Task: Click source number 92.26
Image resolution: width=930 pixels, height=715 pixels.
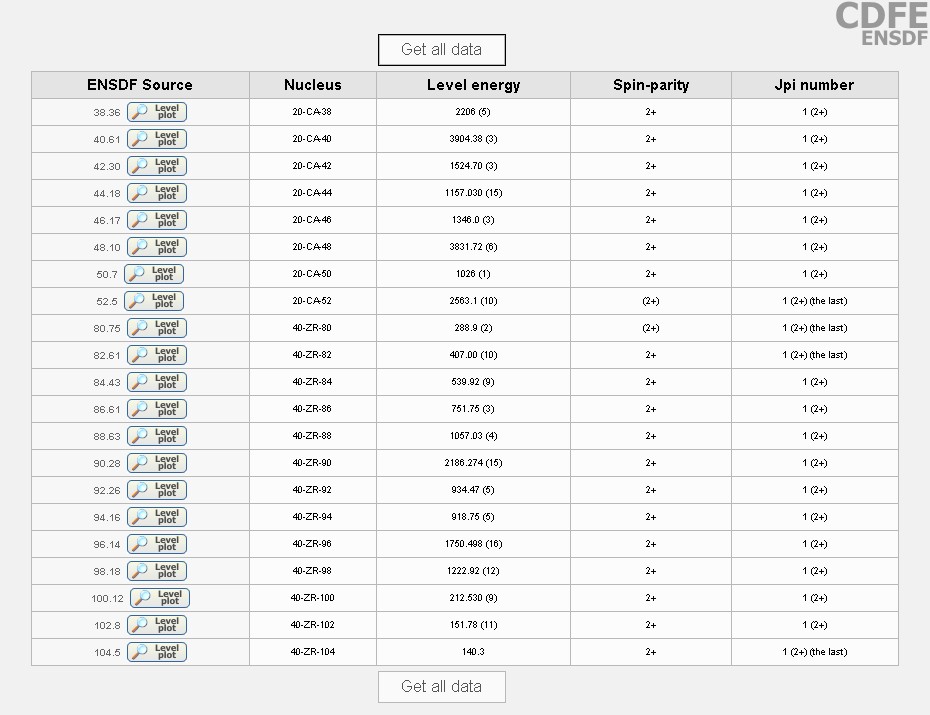Action: (107, 491)
